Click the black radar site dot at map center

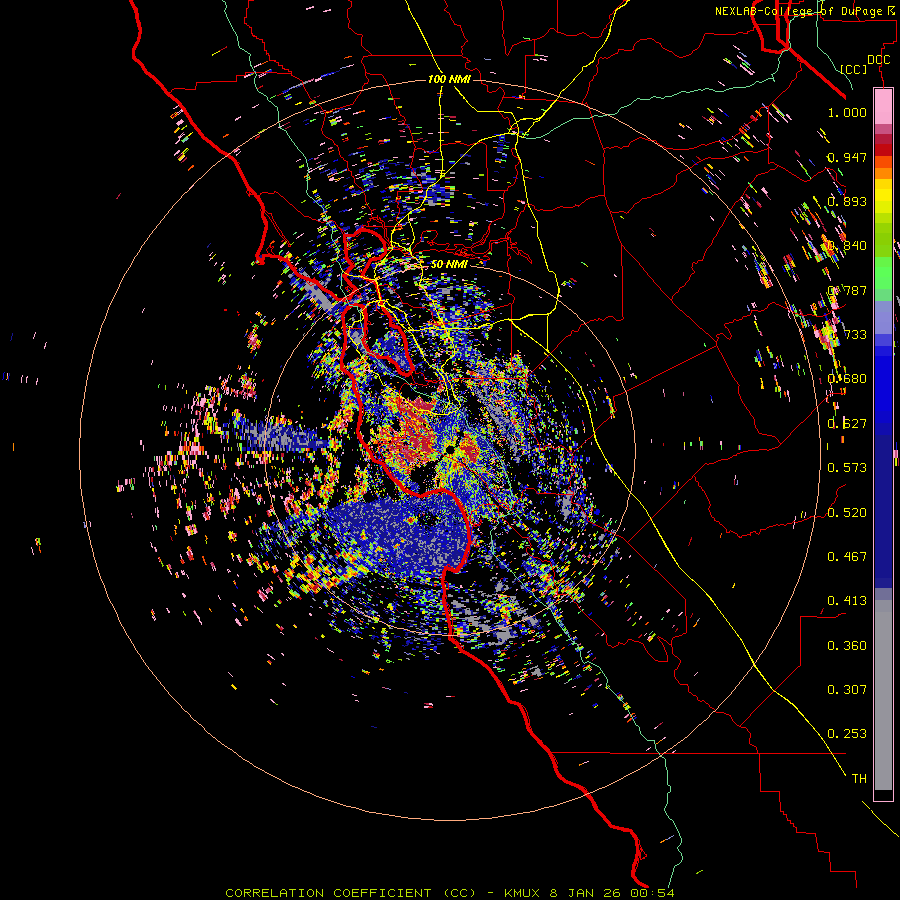(451, 449)
